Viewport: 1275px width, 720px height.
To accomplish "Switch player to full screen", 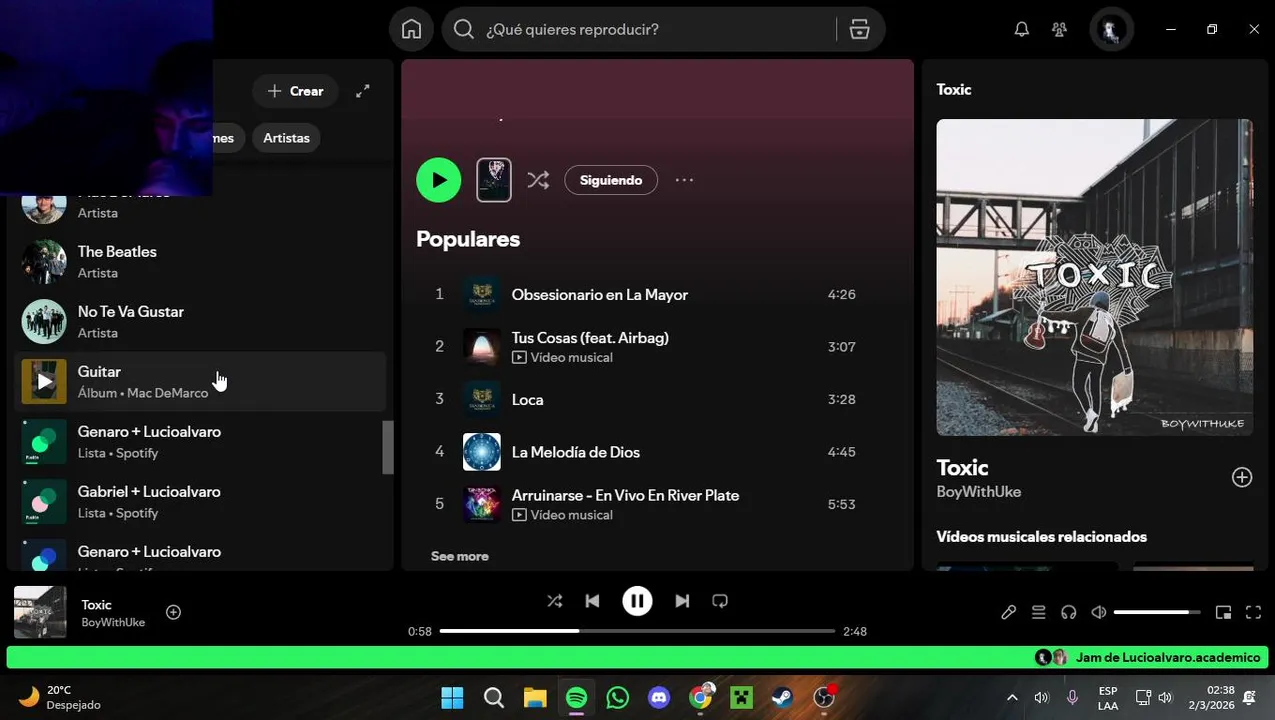I will coord(1253,612).
